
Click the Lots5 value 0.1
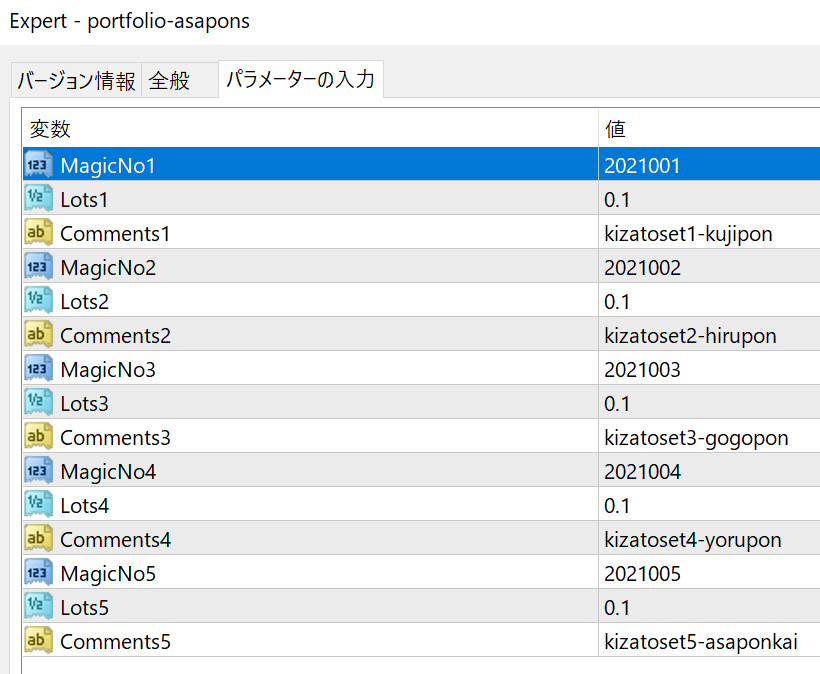[x=617, y=607]
